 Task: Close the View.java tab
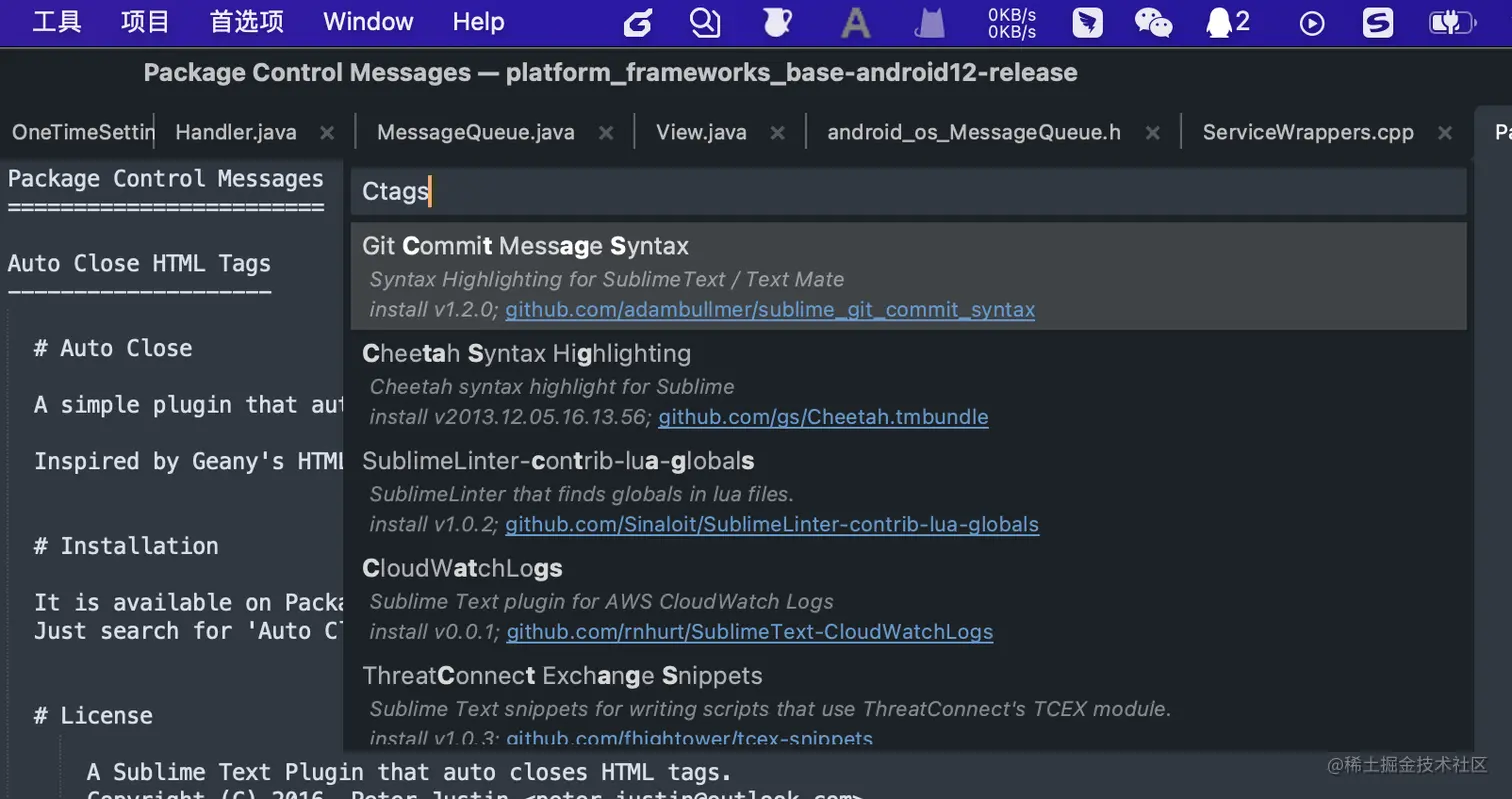pyautogui.click(x=777, y=132)
